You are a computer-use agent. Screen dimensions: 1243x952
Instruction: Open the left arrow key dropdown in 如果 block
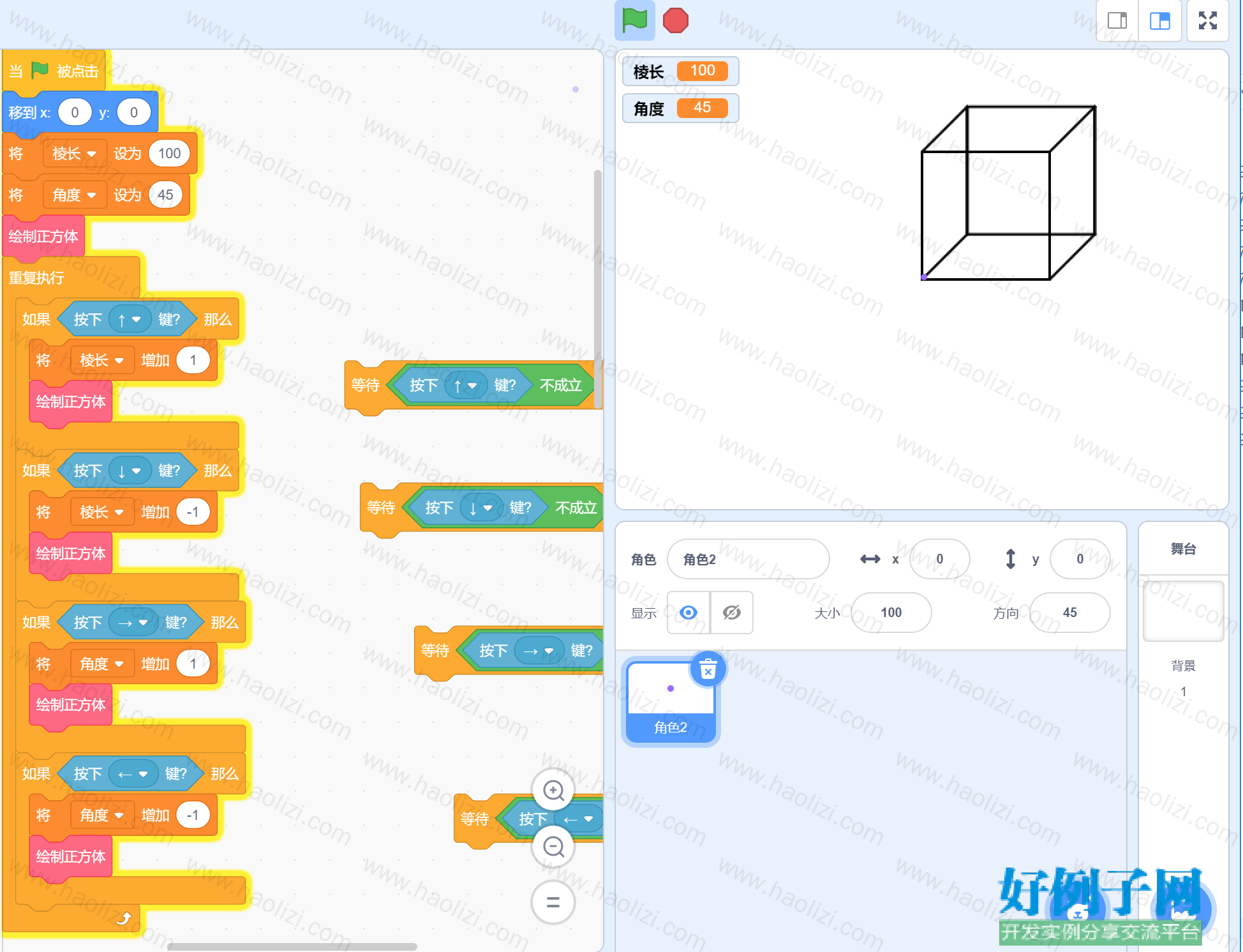[133, 774]
